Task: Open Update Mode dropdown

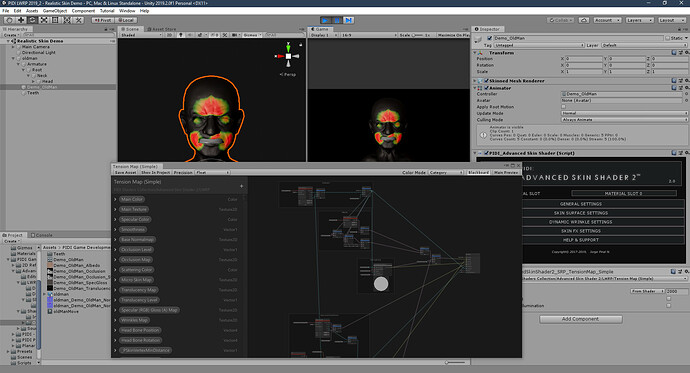Action: pos(624,113)
